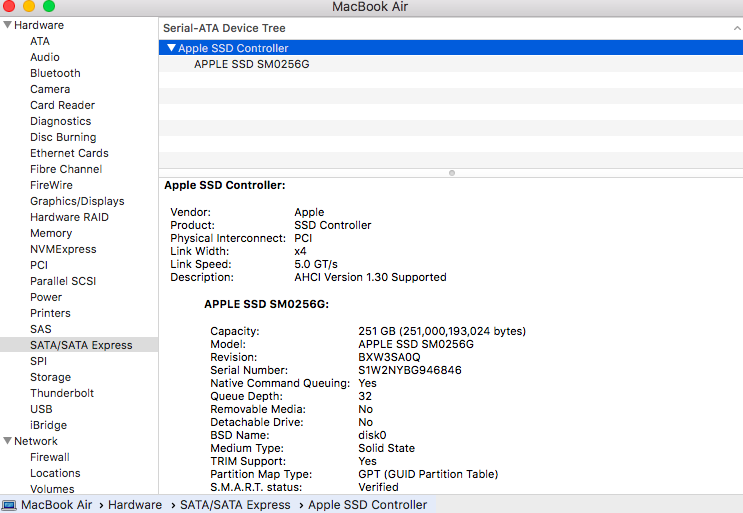Select the APPLE SSD SM0256G device row
This screenshot has height=513, width=743.
[x=451, y=64]
